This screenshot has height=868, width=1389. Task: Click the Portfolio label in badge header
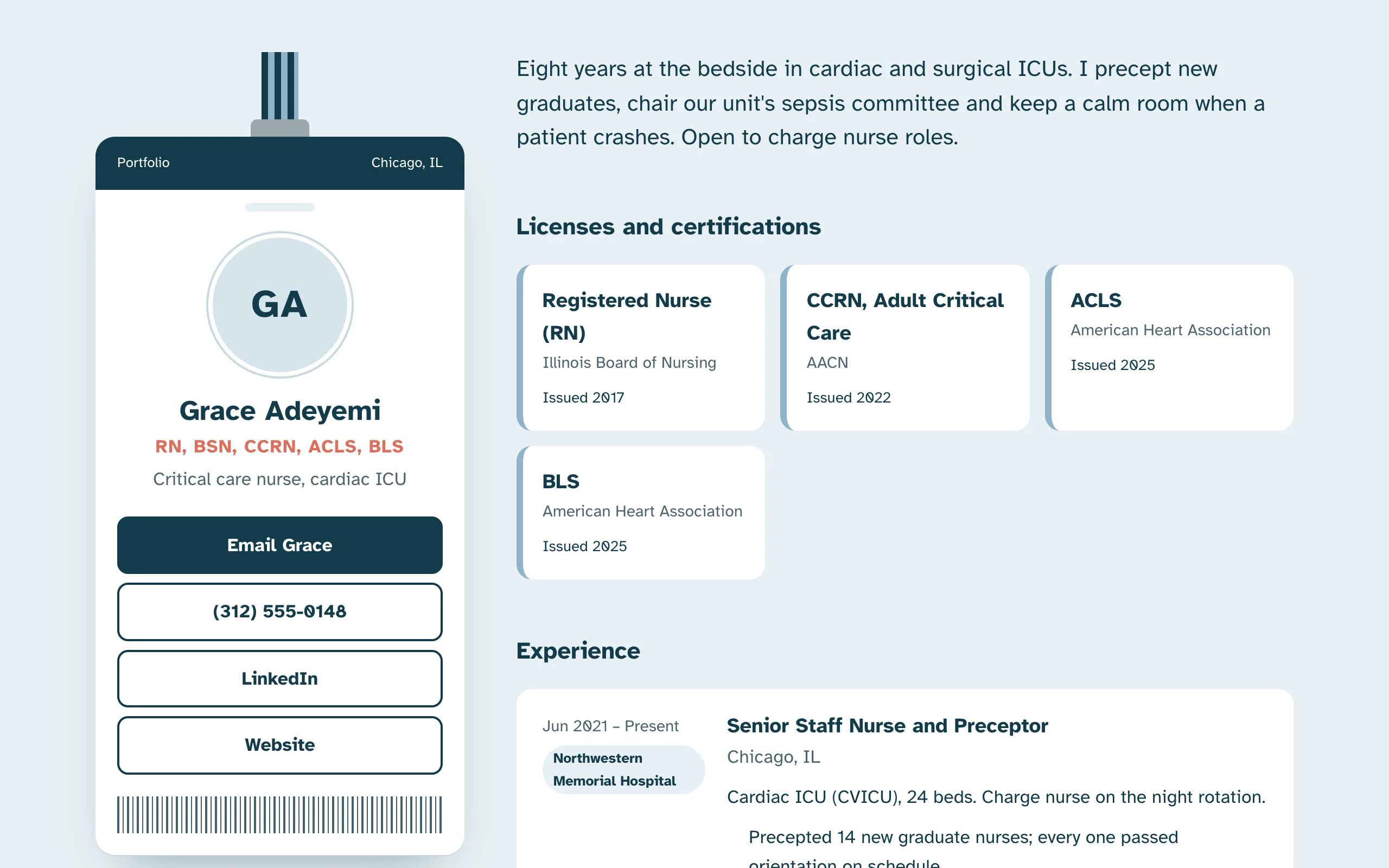point(143,162)
